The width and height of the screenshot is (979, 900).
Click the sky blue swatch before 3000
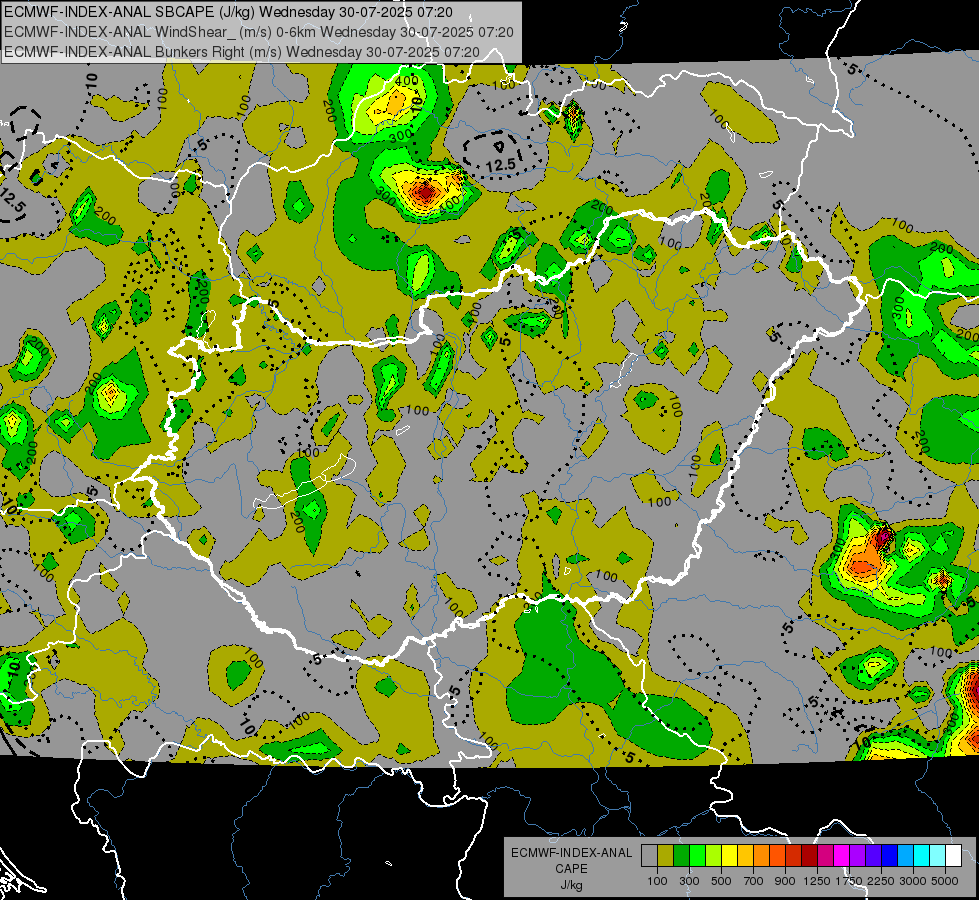[905, 856]
